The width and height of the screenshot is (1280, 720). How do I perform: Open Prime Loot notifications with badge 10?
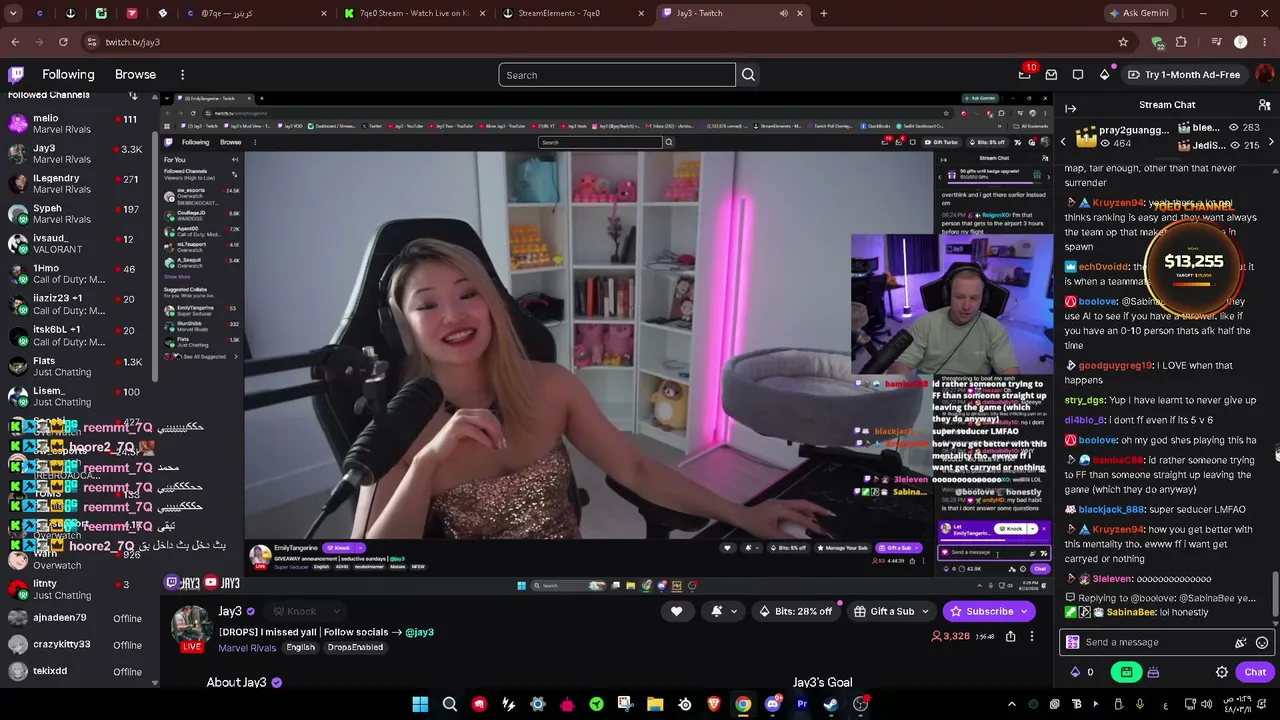click(1025, 74)
